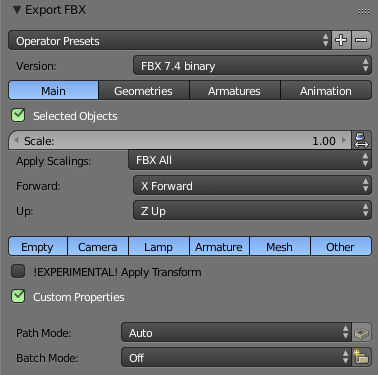Toggle batch own directory folder icon

[361, 357]
